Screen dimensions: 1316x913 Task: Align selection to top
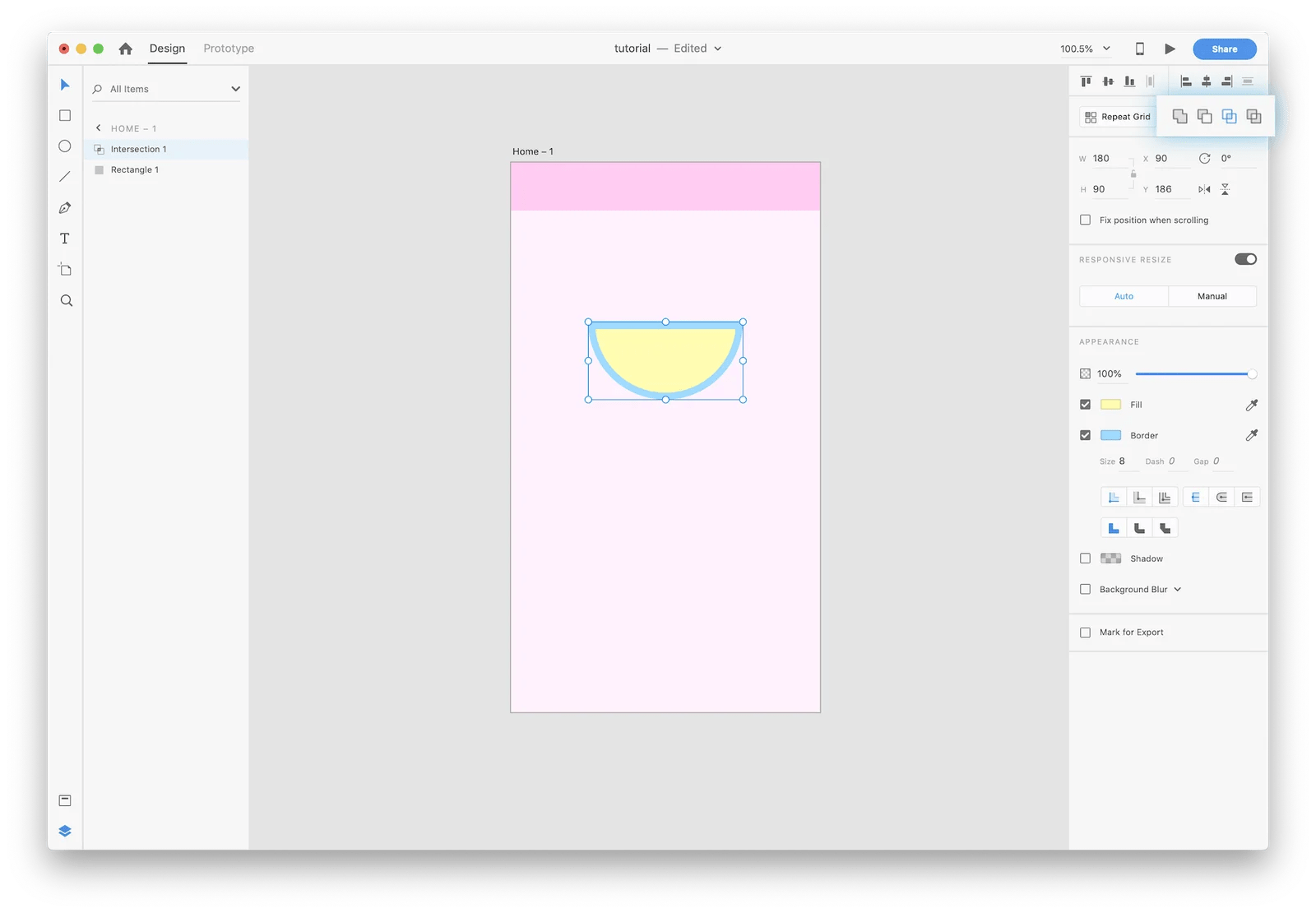point(1087,81)
